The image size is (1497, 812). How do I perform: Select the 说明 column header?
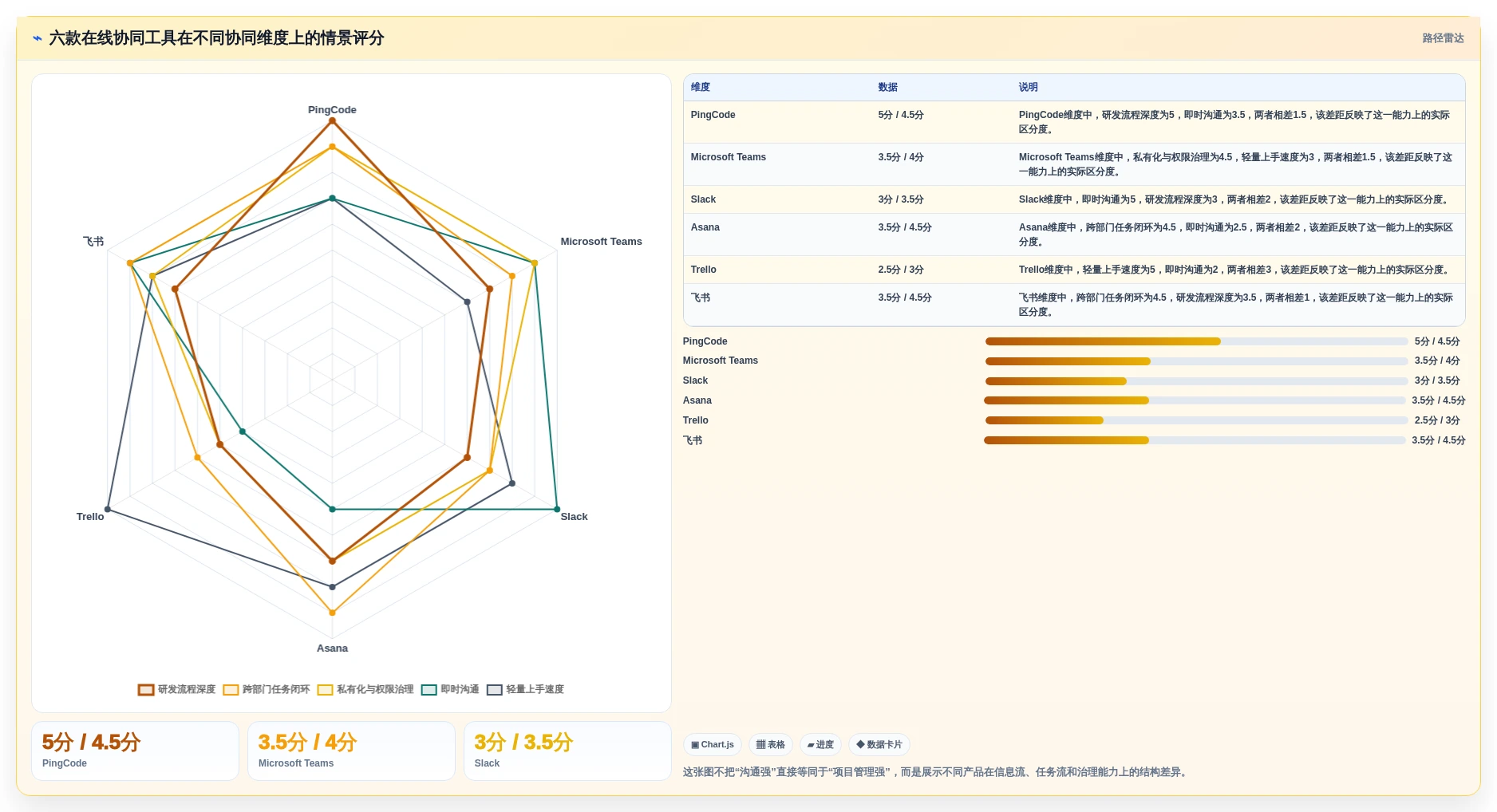pos(1028,88)
